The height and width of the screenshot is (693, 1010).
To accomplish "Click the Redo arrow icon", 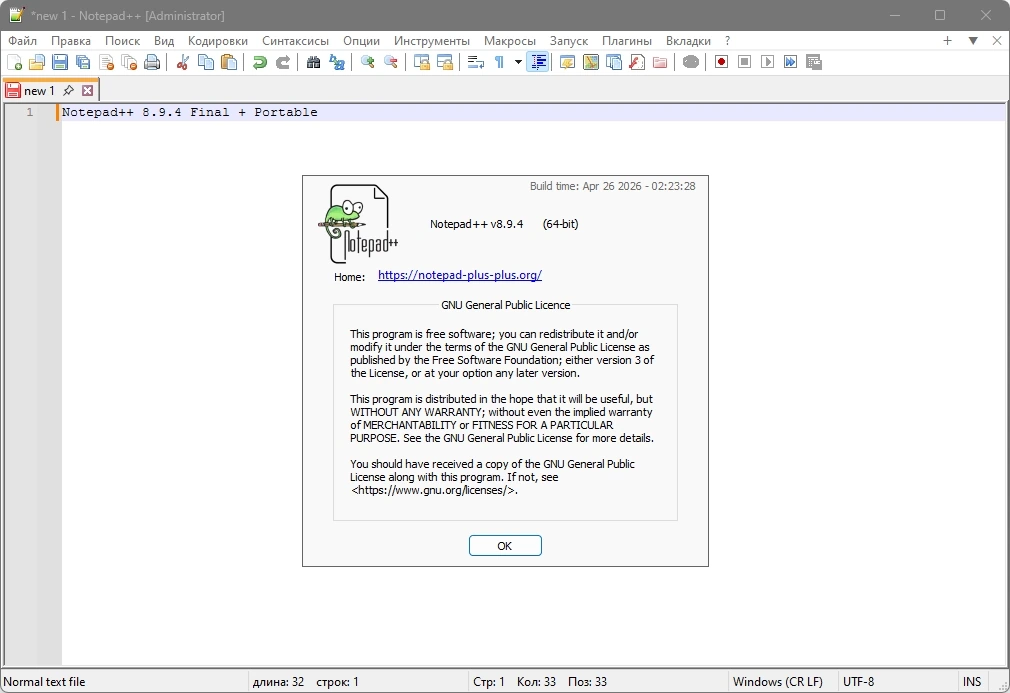I will (x=283, y=62).
